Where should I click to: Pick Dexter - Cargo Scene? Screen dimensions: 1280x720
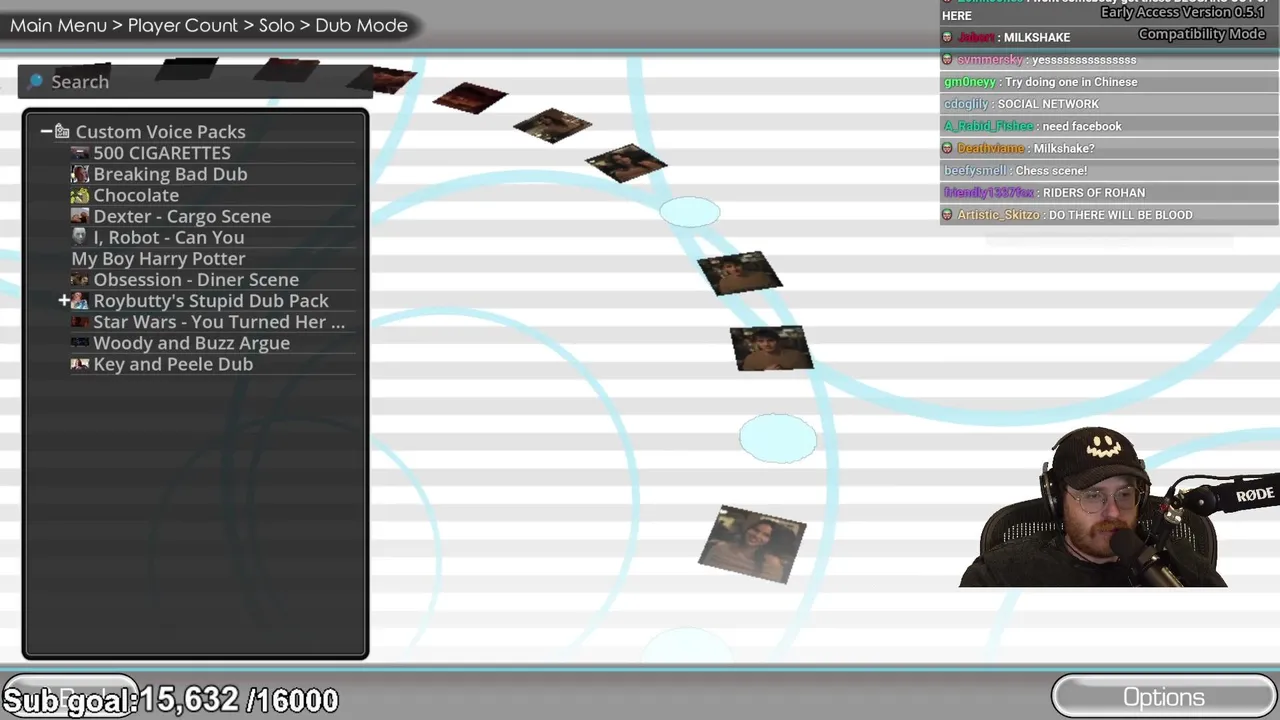[182, 216]
